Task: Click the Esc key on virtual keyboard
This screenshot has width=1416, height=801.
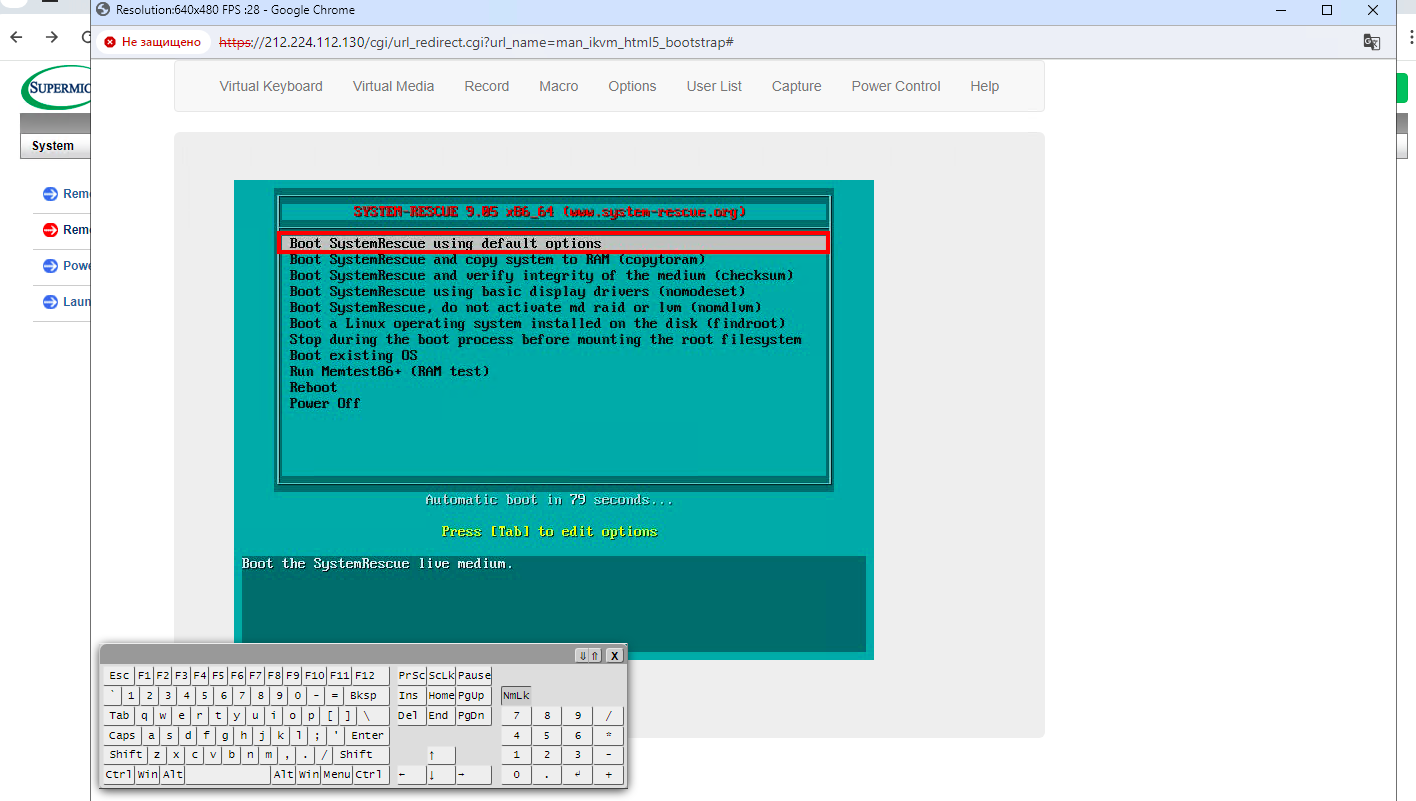Action: (119, 676)
